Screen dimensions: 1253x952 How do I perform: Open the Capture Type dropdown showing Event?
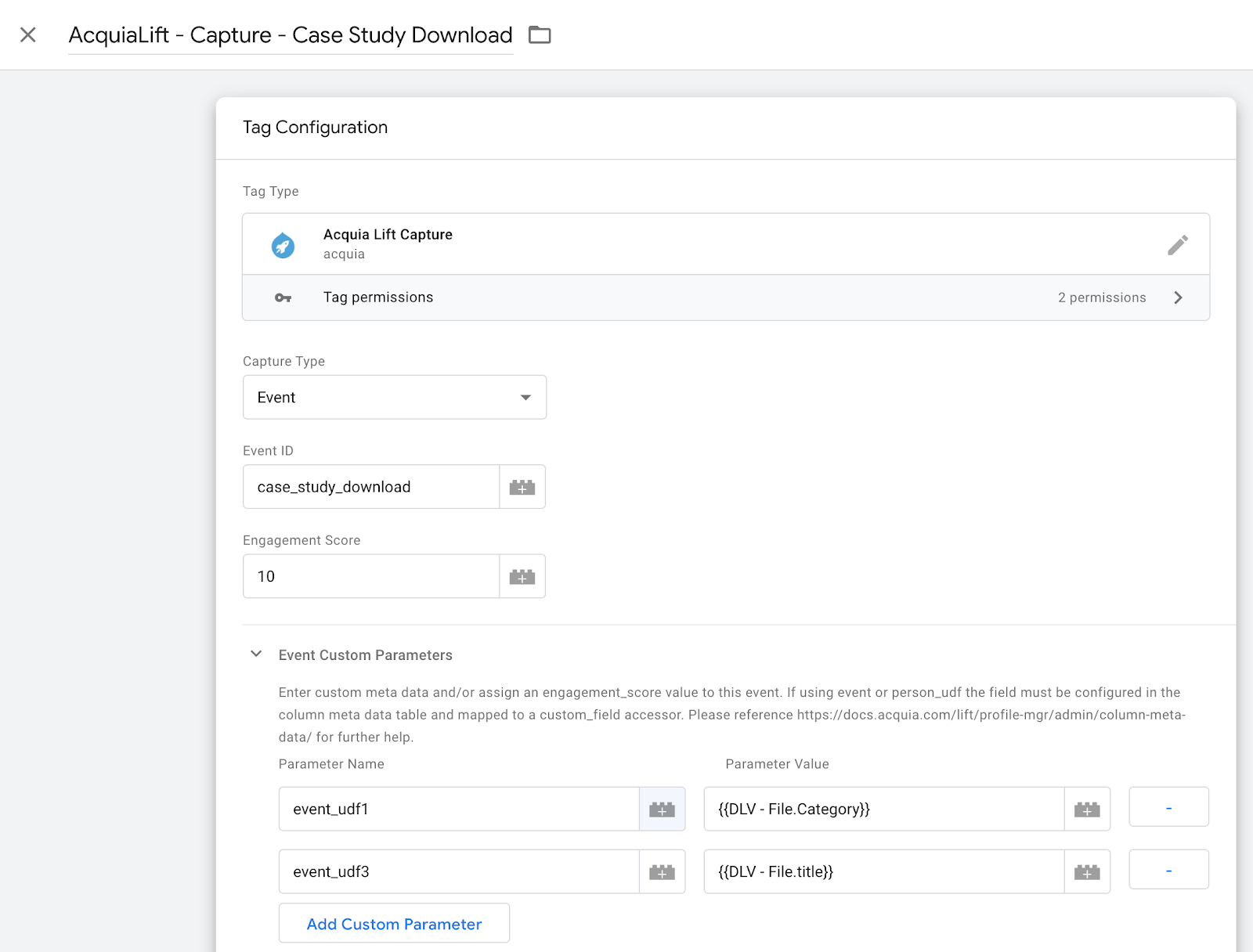click(395, 397)
